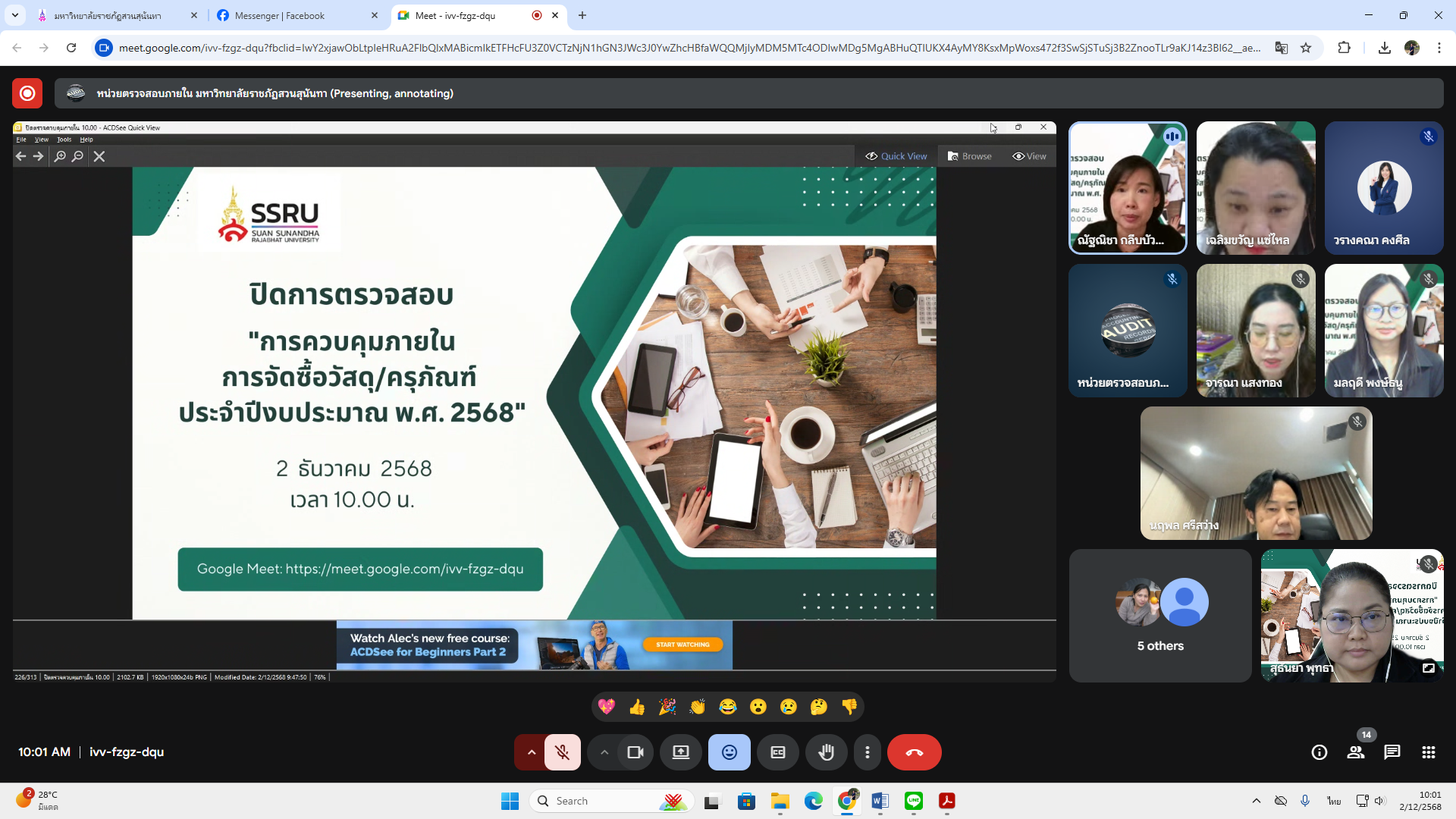1456x819 pixels.
Task: Toggle the camera on or off
Action: tap(635, 752)
